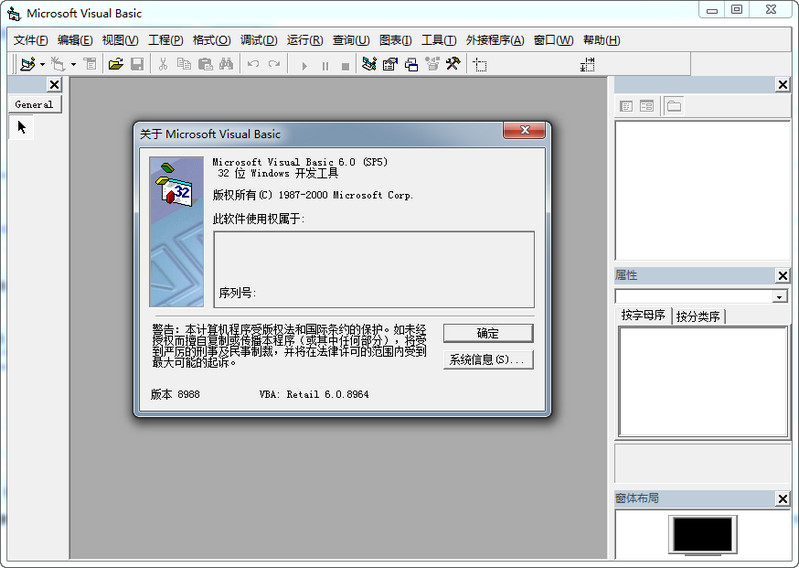Image resolution: width=799 pixels, height=568 pixels.
Task: Toggle Folders icon in Project Explorer
Action: (674, 106)
